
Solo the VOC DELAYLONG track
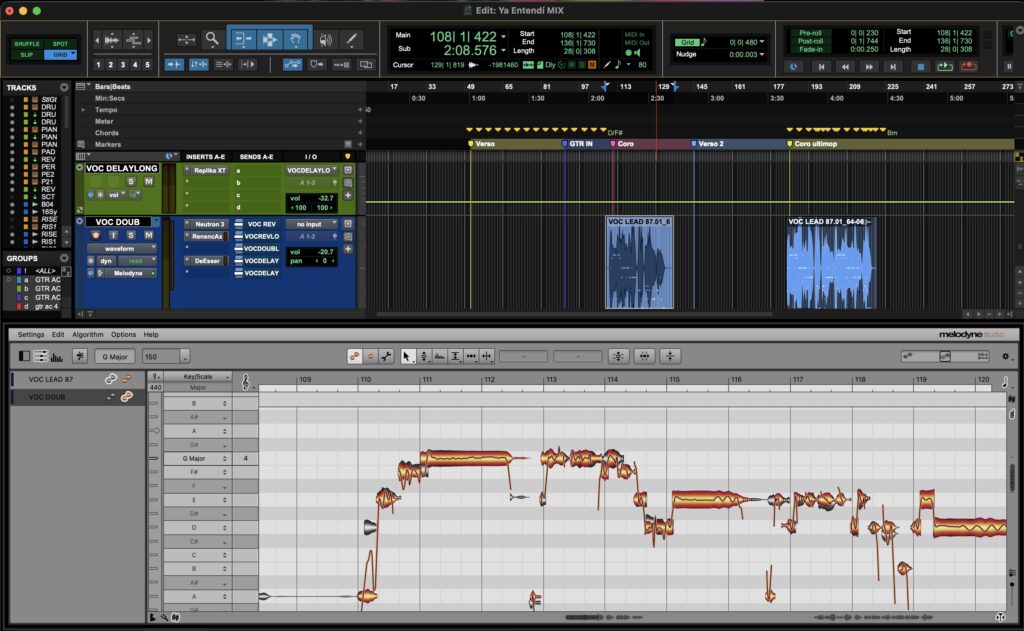[131, 181]
